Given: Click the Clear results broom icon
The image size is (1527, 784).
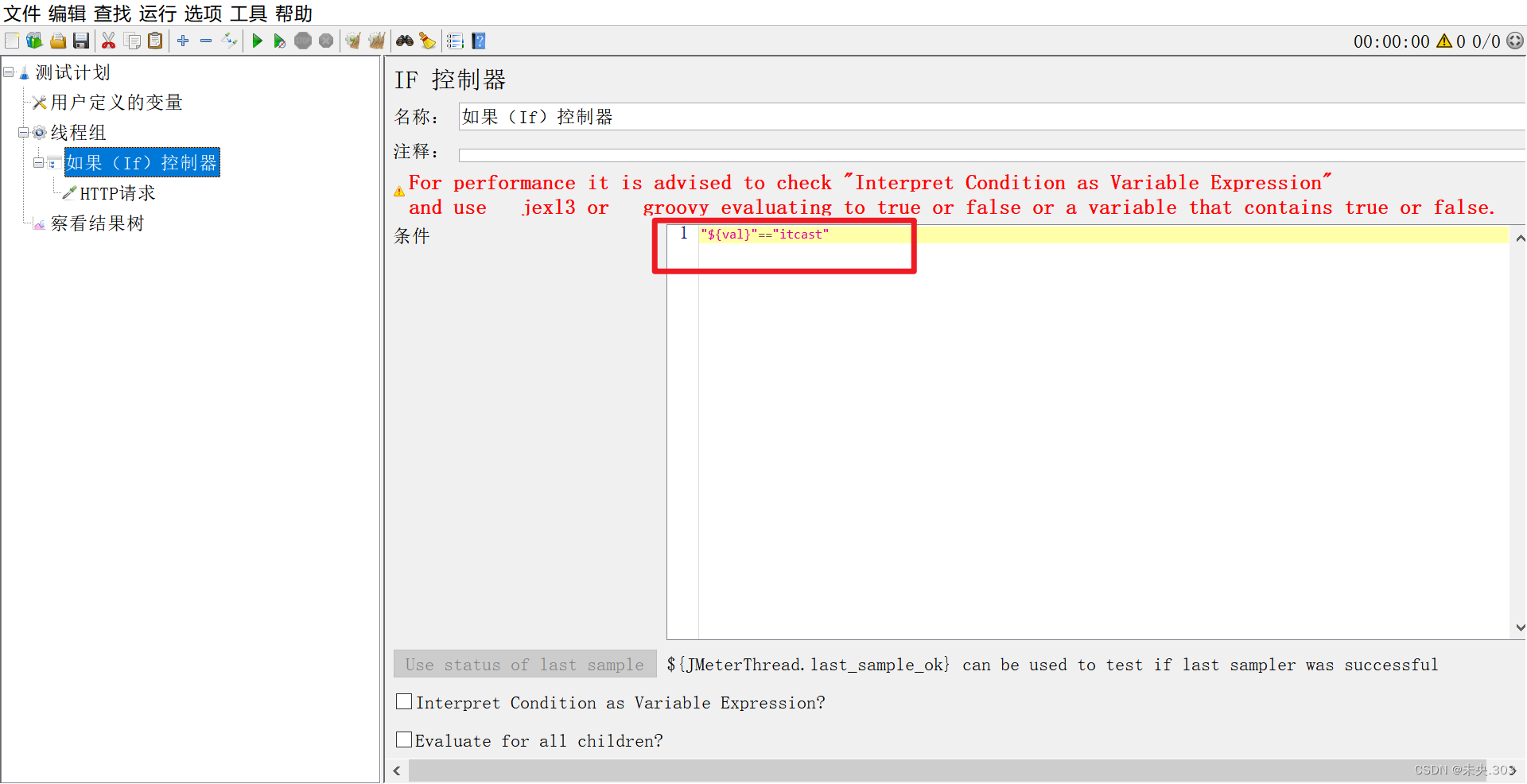Looking at the screenshot, I should 353,41.
